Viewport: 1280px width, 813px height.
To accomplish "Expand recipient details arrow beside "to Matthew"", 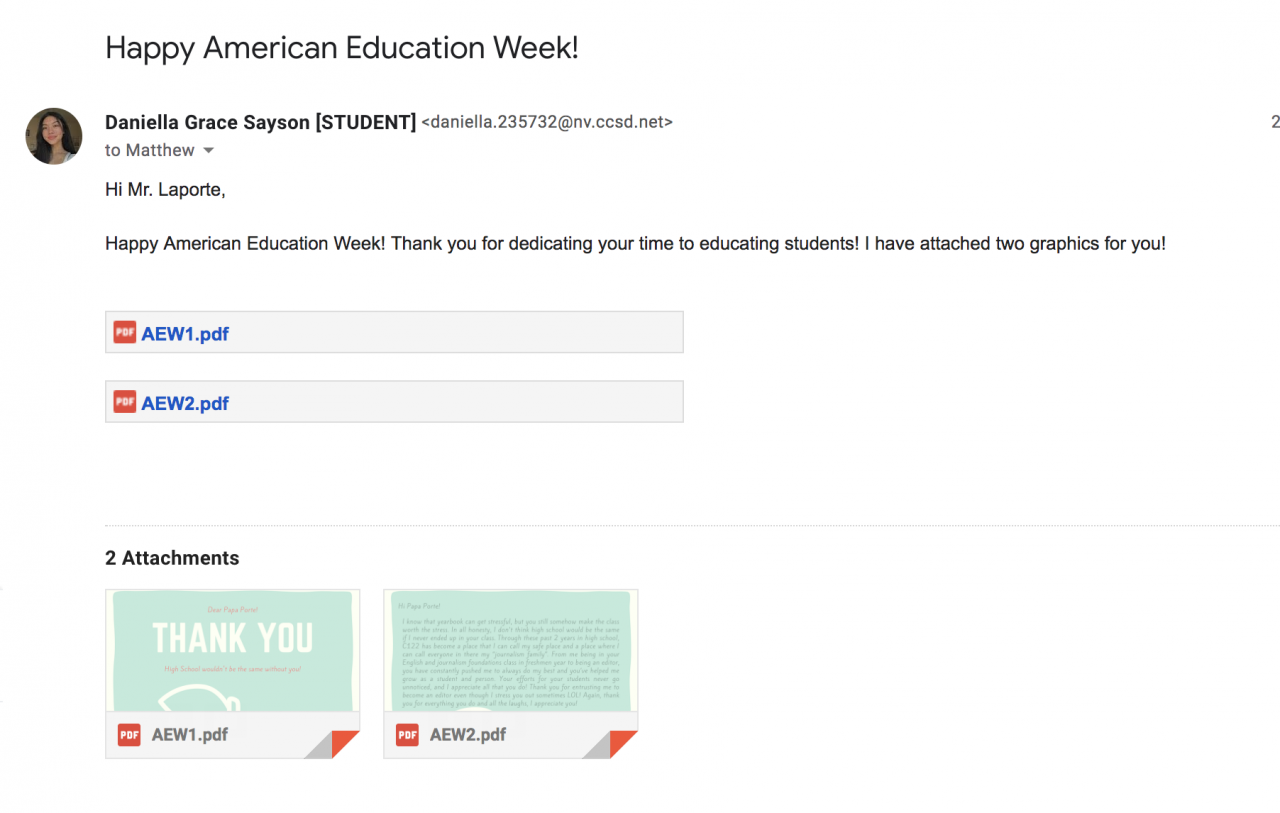I will (209, 151).
